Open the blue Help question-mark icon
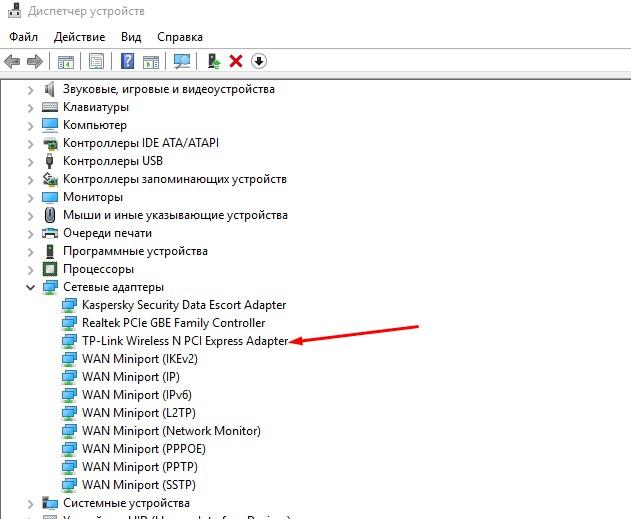631x519 pixels. click(x=127, y=61)
